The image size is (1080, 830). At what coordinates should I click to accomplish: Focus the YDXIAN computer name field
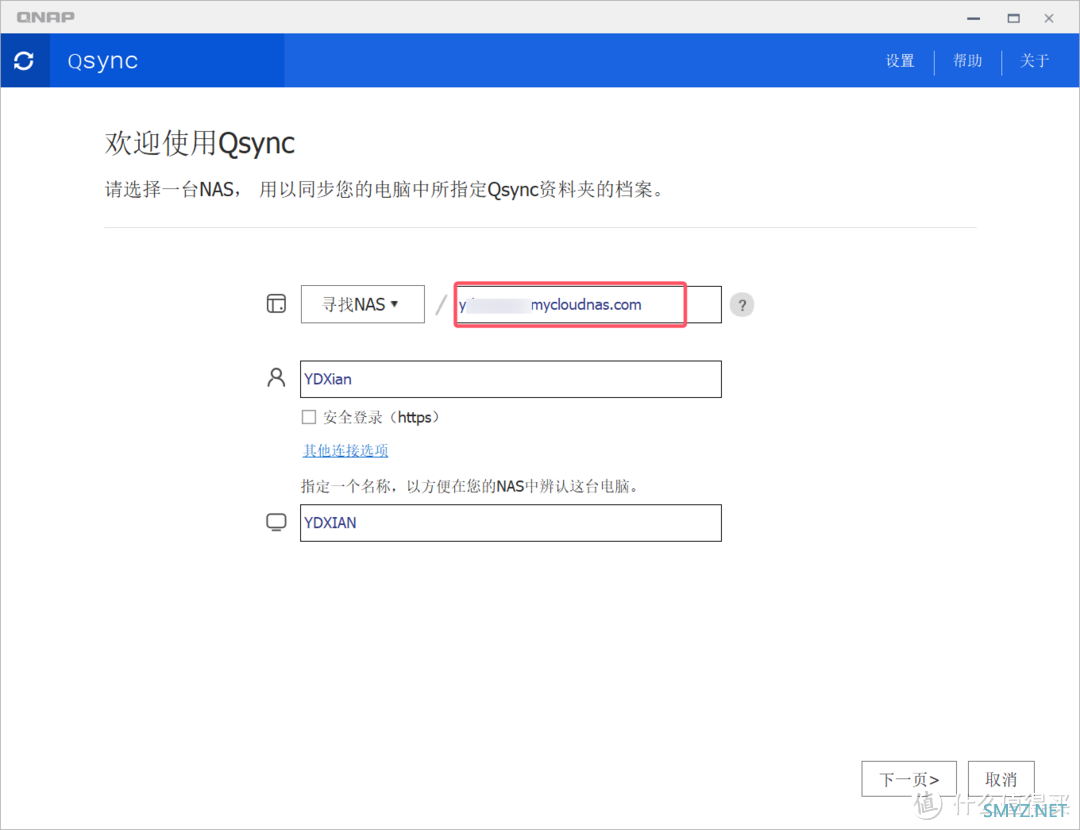point(510,523)
